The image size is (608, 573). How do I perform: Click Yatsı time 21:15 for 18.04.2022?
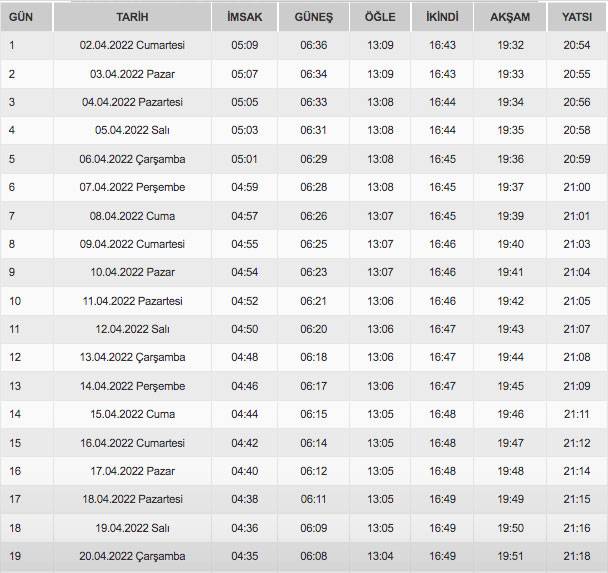[x=576, y=499]
